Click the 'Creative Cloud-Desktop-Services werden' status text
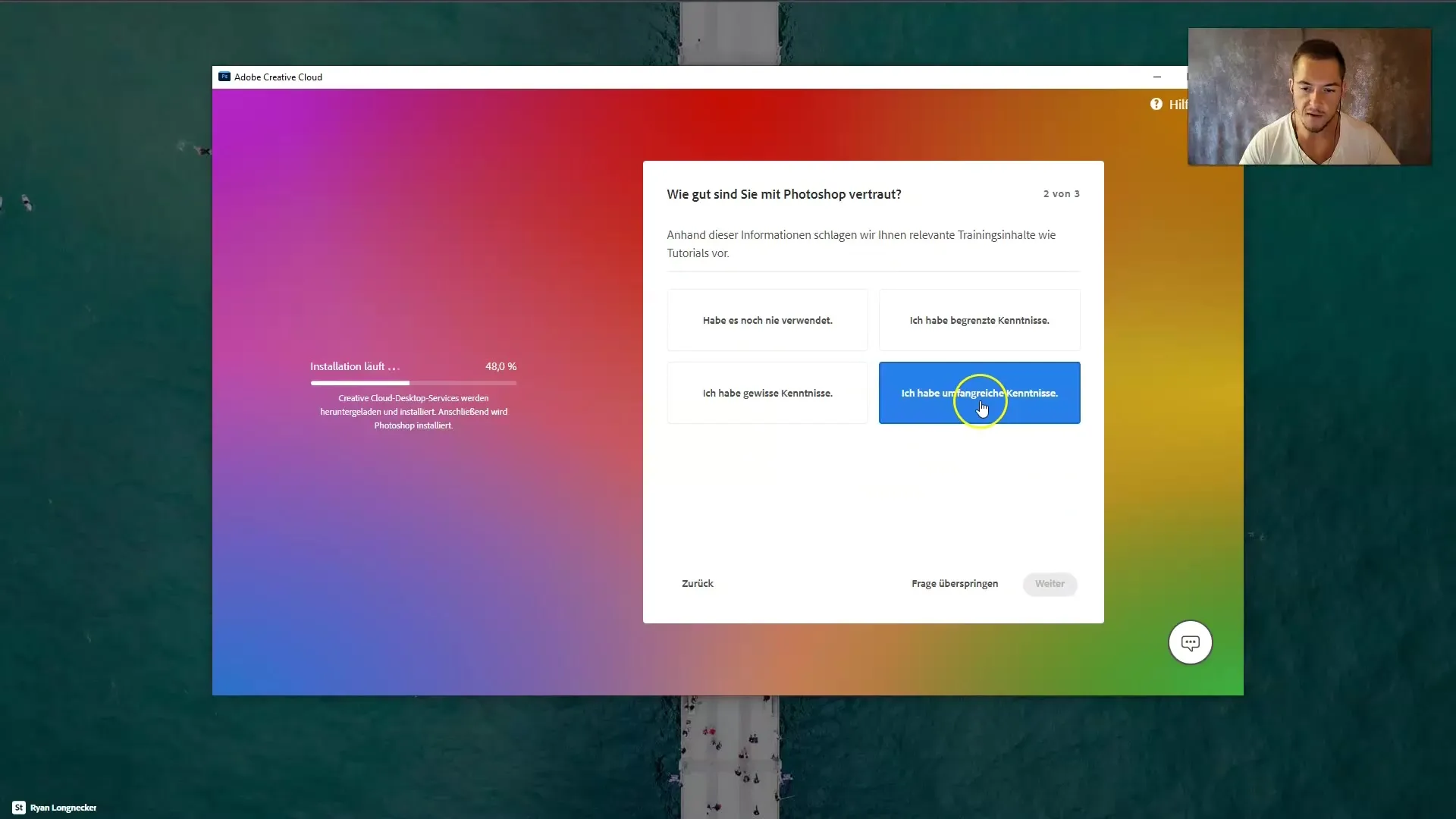This screenshot has height=819, width=1456. [x=413, y=398]
